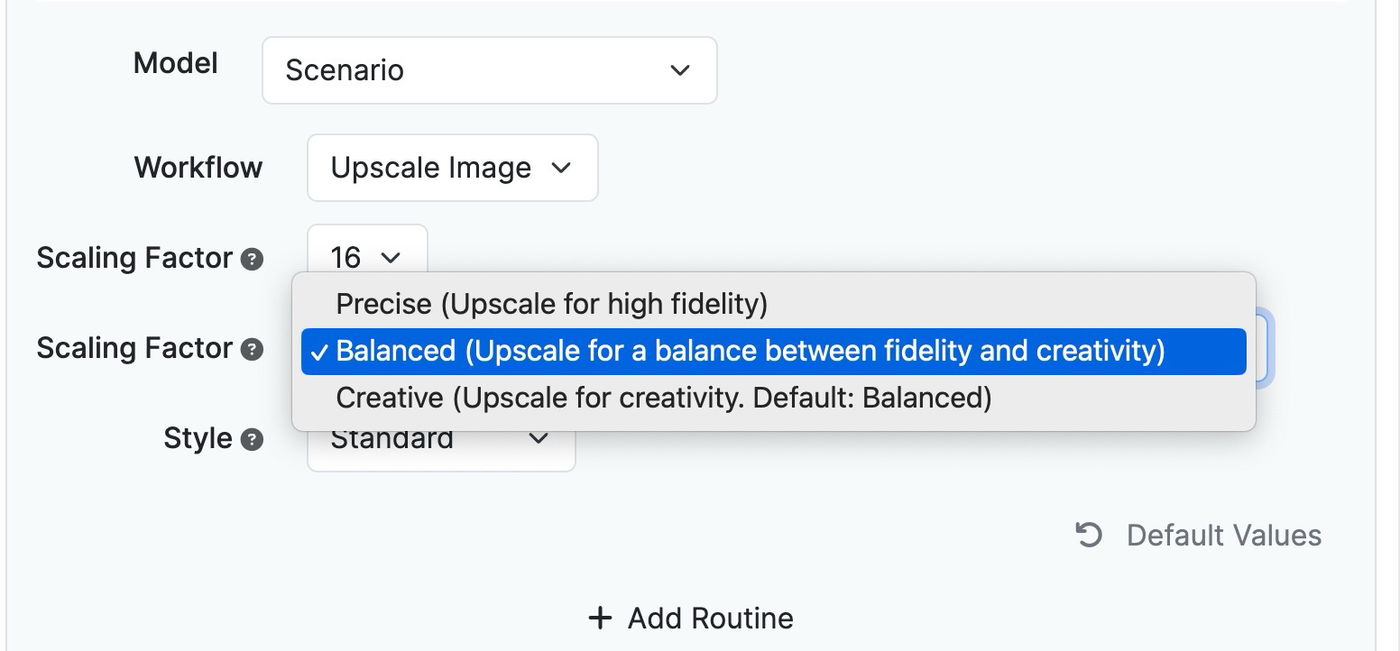Click the chevron arrow in the Scenario model box

pyautogui.click(x=680, y=70)
